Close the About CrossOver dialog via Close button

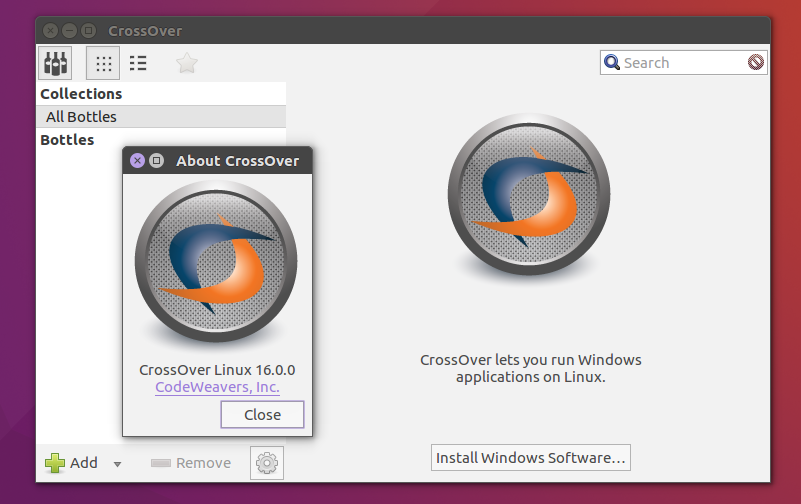tap(262, 415)
